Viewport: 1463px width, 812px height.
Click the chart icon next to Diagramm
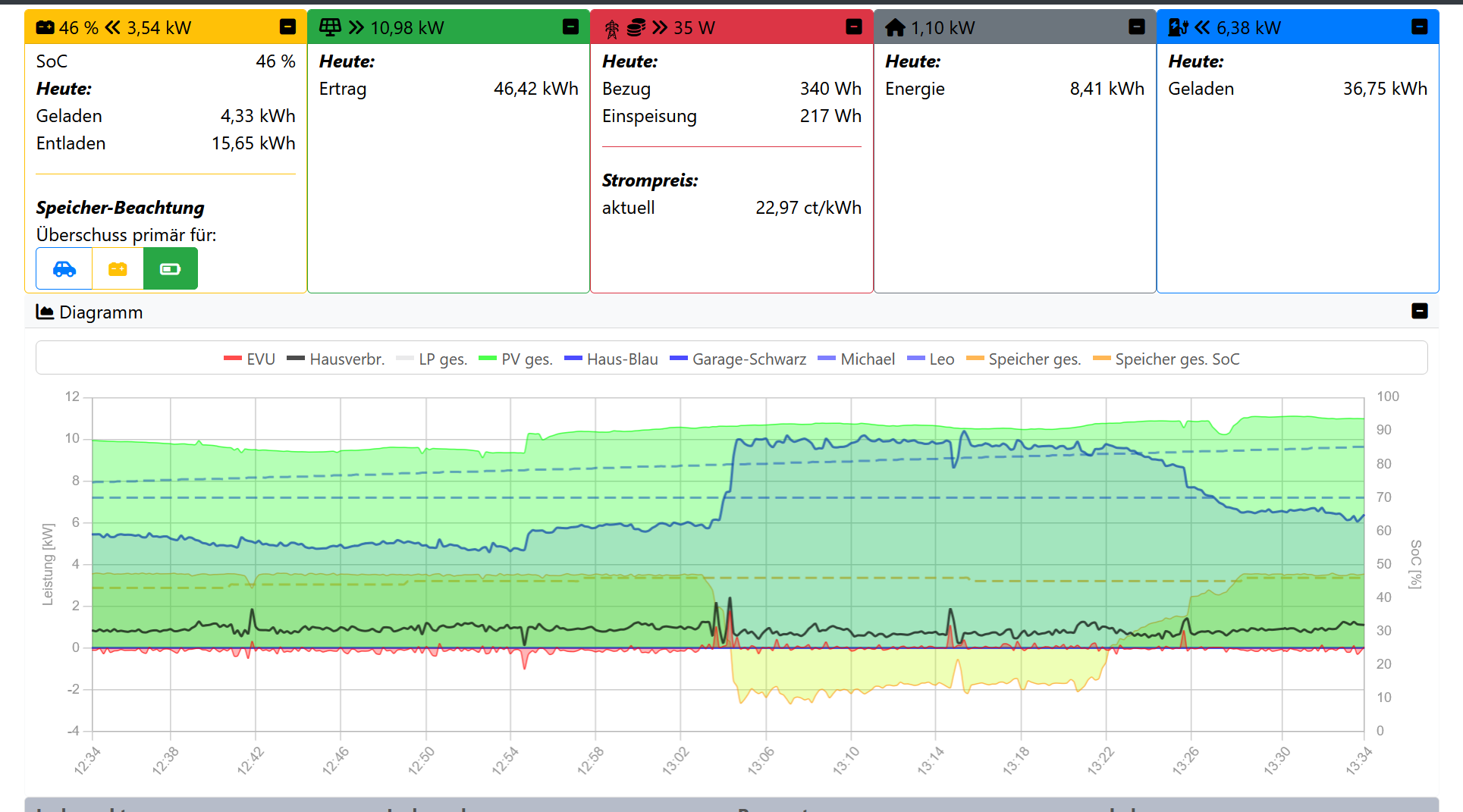click(46, 312)
